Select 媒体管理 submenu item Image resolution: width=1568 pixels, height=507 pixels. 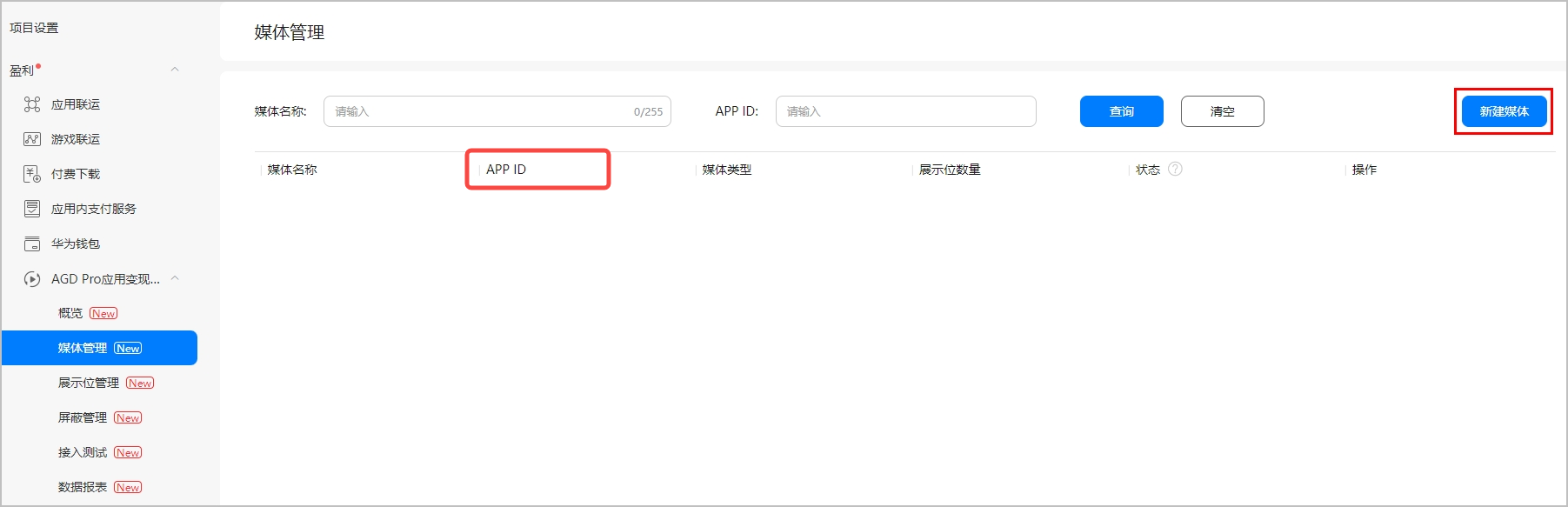click(x=99, y=348)
